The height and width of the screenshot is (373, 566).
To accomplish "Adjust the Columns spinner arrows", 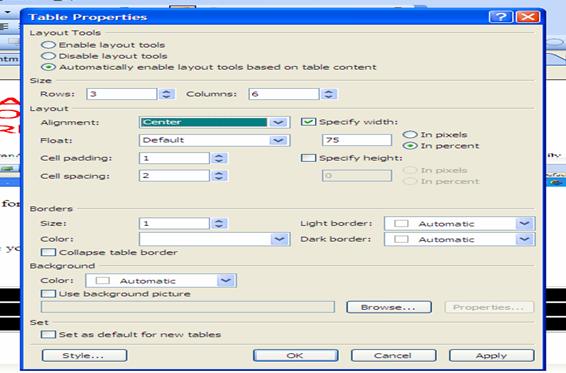I will point(328,94).
